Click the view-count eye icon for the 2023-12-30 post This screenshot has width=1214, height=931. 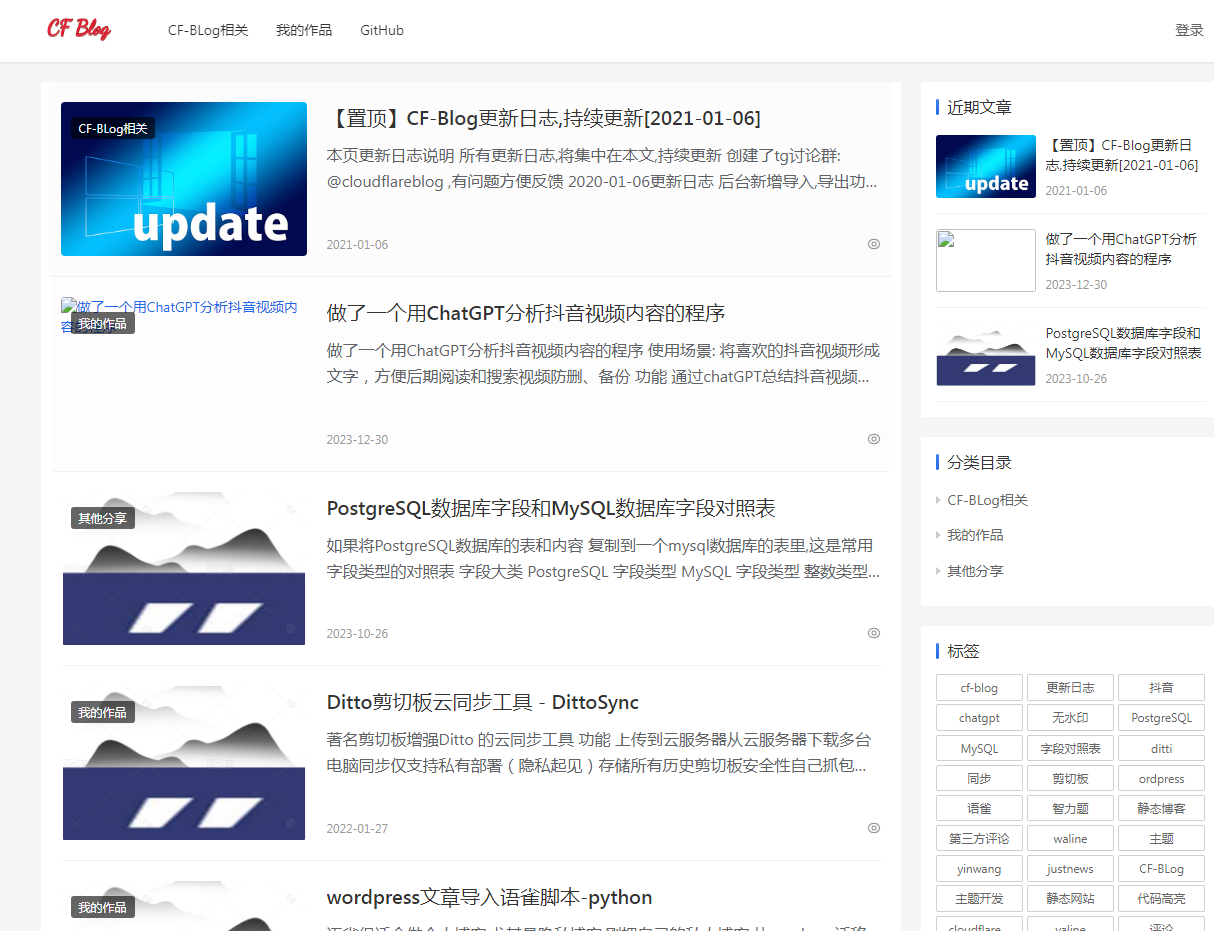point(874,439)
